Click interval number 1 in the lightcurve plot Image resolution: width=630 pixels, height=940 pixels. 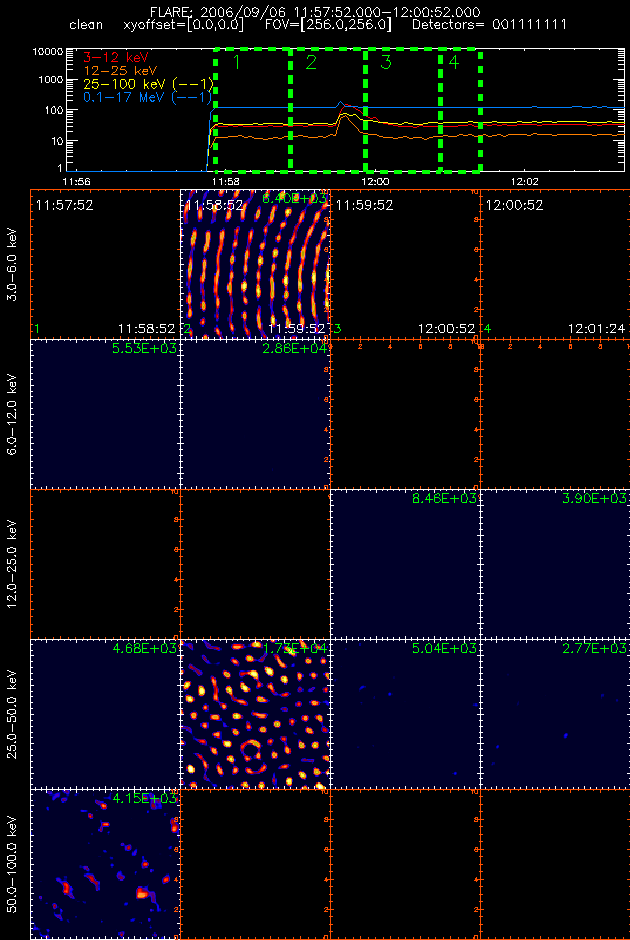[236, 62]
